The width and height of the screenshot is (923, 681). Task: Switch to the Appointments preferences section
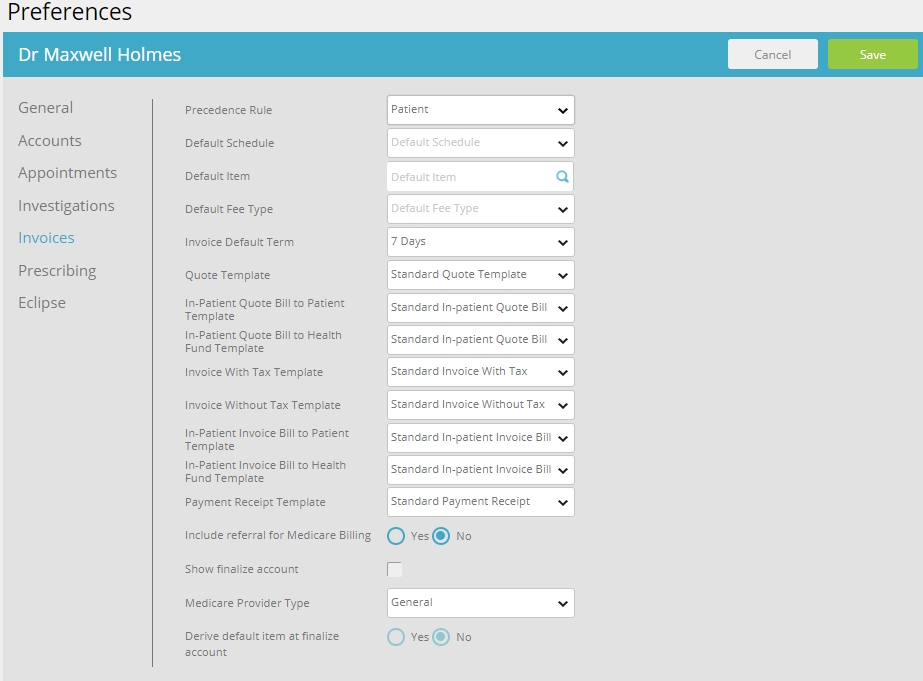coord(67,173)
